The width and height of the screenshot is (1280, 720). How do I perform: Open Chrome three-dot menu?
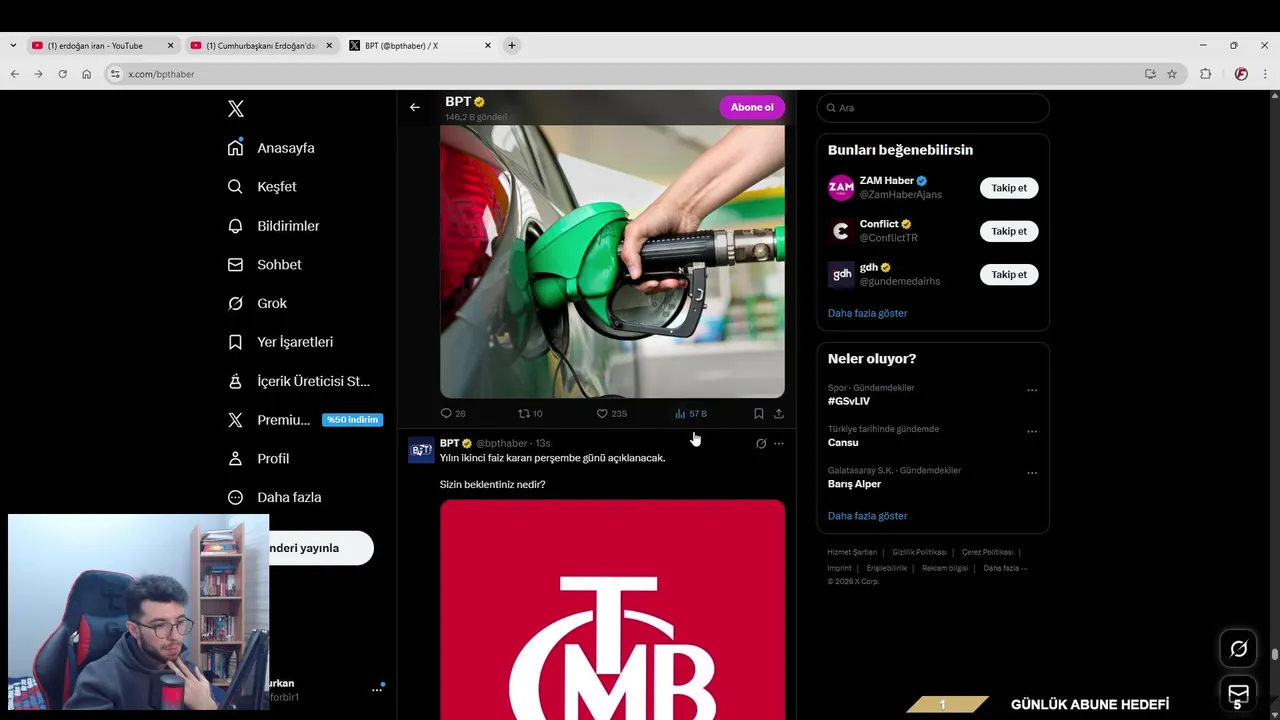[x=1266, y=74]
